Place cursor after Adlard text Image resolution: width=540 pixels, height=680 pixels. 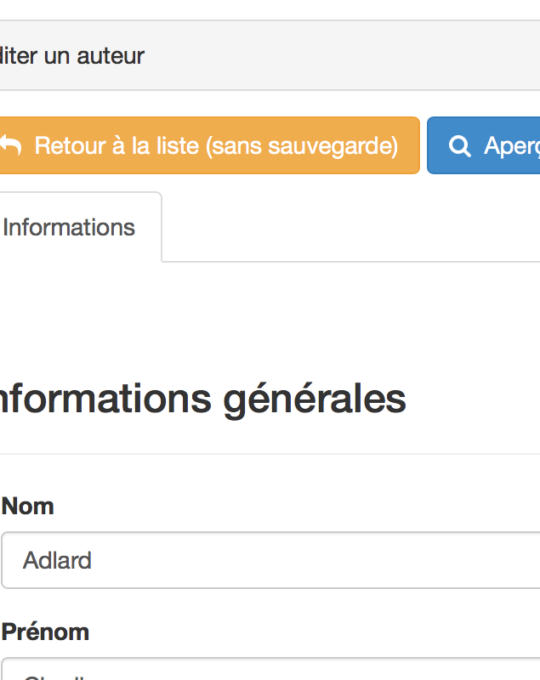92,560
